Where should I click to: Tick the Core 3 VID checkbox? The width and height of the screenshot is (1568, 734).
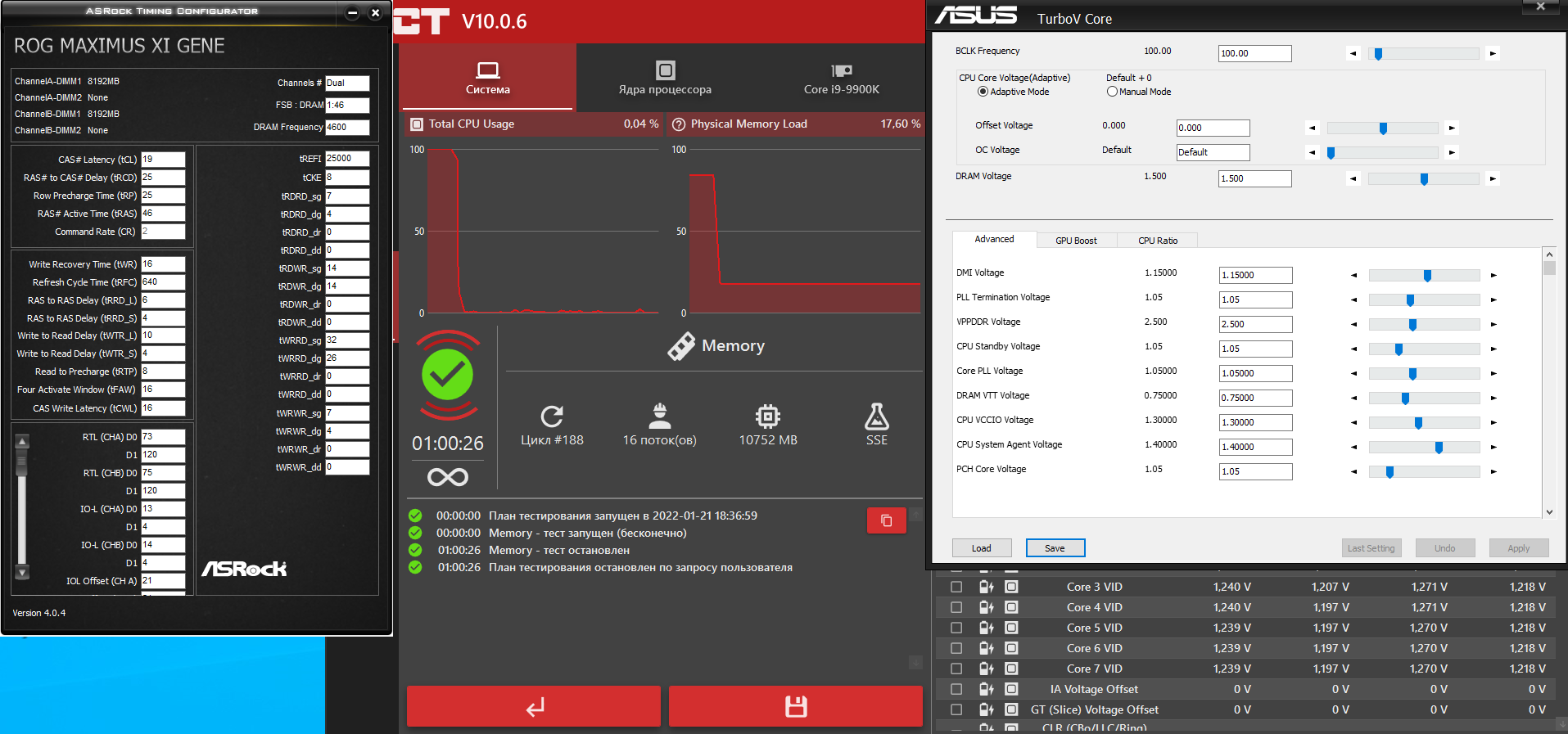(x=956, y=587)
